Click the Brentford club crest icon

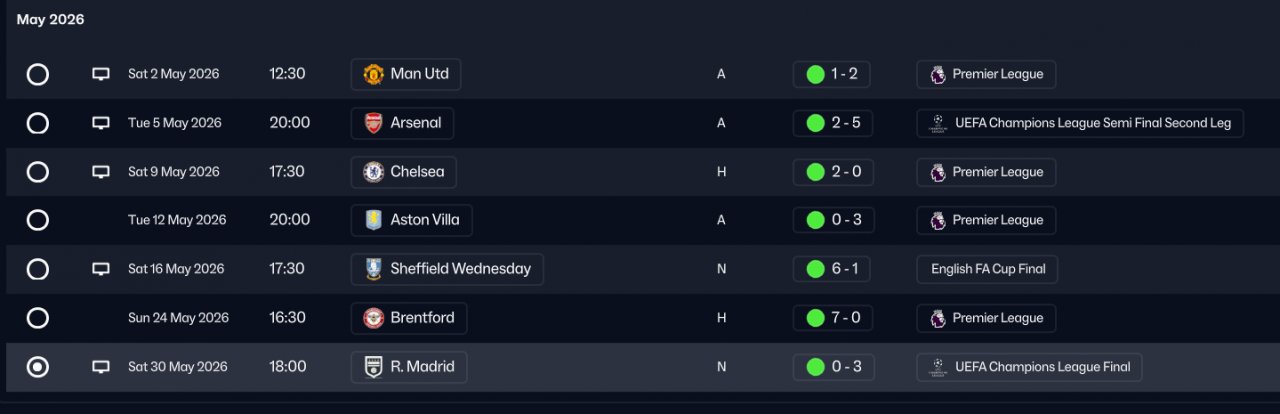373,318
